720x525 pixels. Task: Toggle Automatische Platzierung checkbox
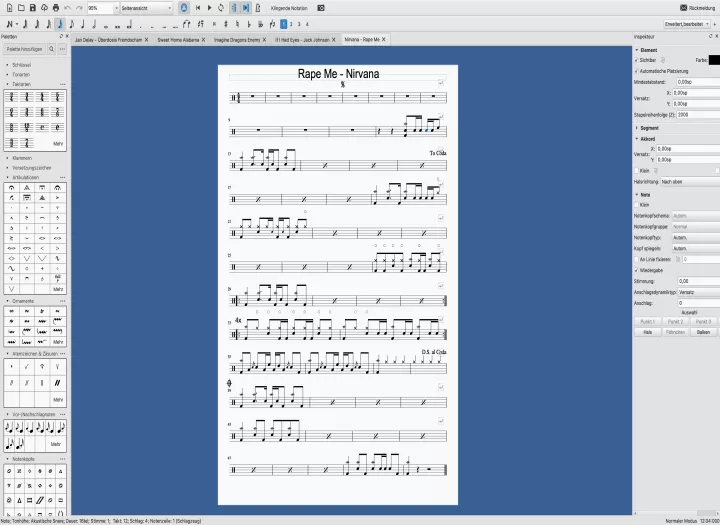[x=636, y=71]
